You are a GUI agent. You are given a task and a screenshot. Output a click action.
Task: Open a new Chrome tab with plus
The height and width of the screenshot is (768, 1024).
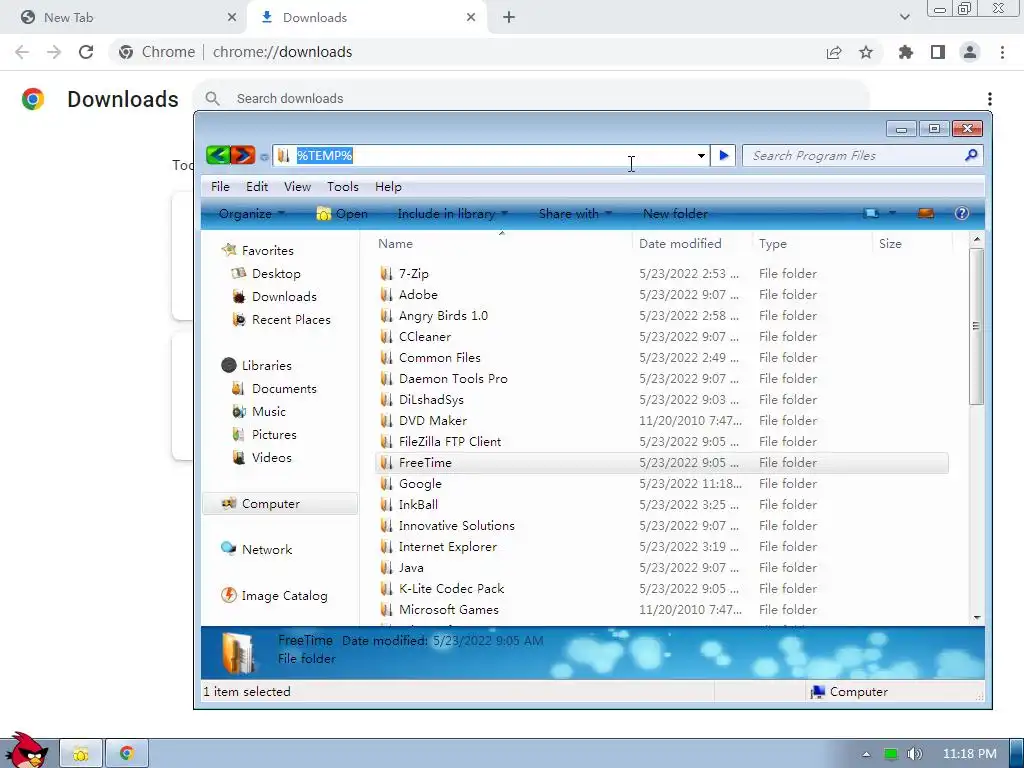[x=509, y=18]
